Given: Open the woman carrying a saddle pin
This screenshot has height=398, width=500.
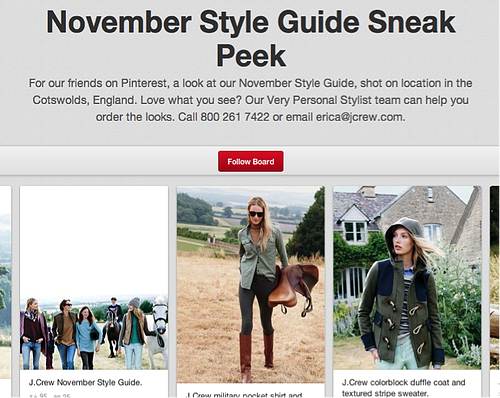Looking at the screenshot, I should [x=251, y=285].
